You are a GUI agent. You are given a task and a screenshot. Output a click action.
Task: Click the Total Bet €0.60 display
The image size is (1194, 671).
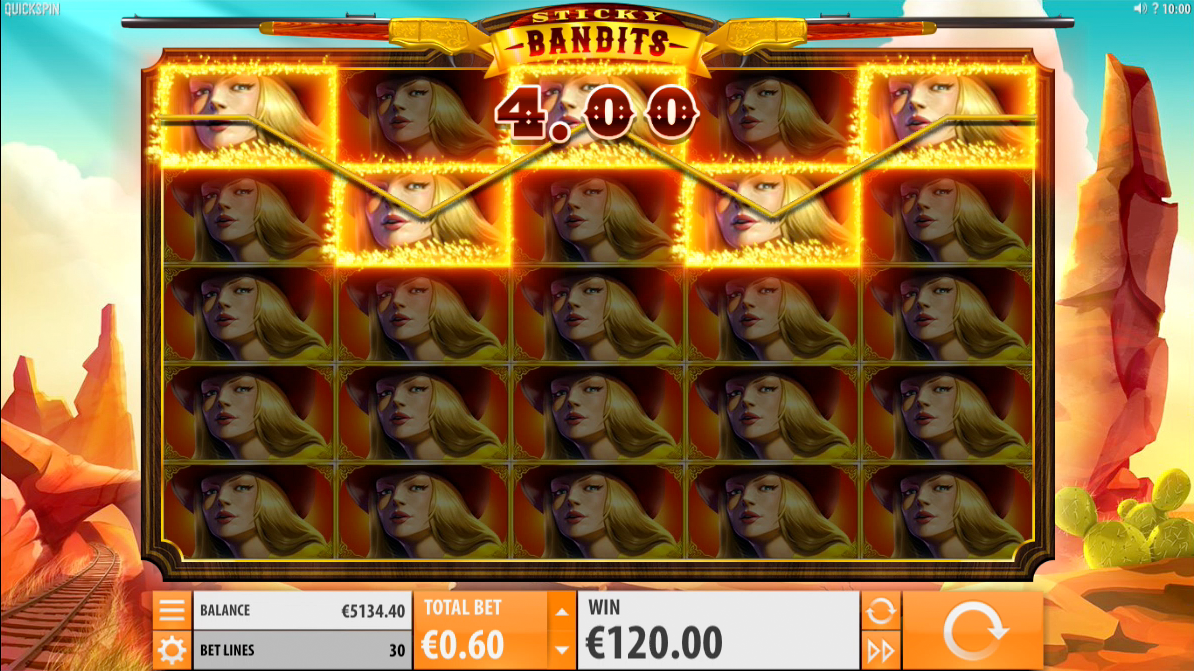pyautogui.click(x=480, y=631)
